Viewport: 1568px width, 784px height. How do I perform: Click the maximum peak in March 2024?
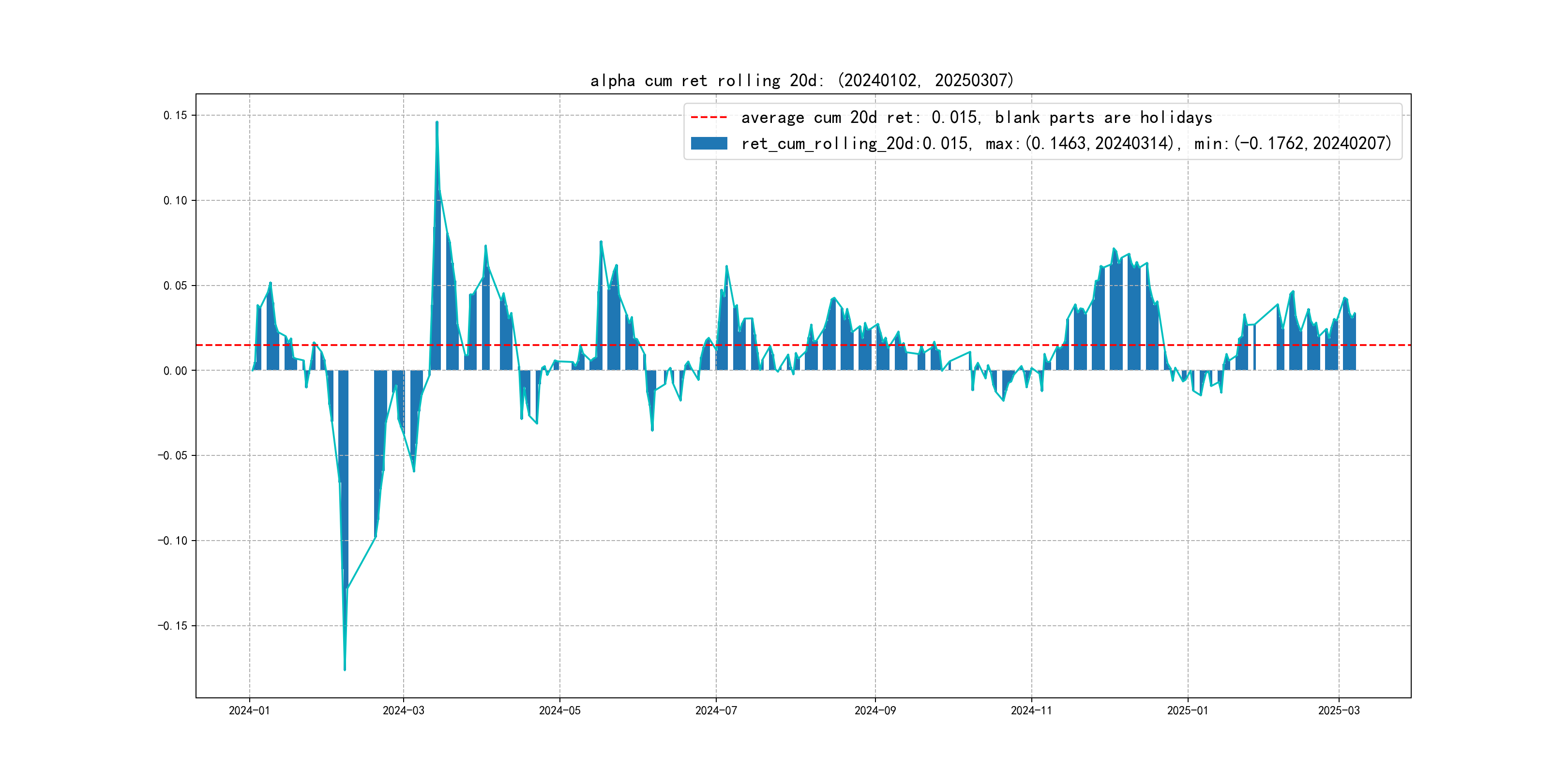coord(437,123)
